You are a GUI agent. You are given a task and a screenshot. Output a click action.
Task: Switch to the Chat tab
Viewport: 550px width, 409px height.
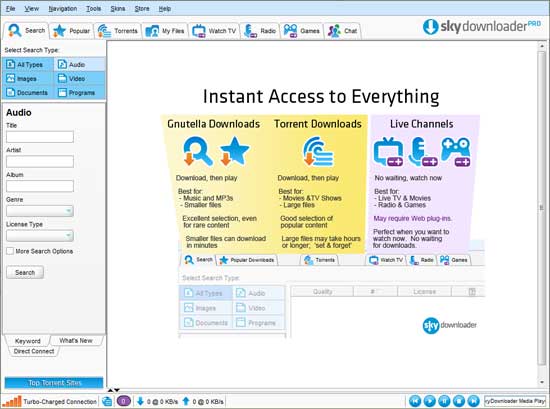(x=342, y=31)
